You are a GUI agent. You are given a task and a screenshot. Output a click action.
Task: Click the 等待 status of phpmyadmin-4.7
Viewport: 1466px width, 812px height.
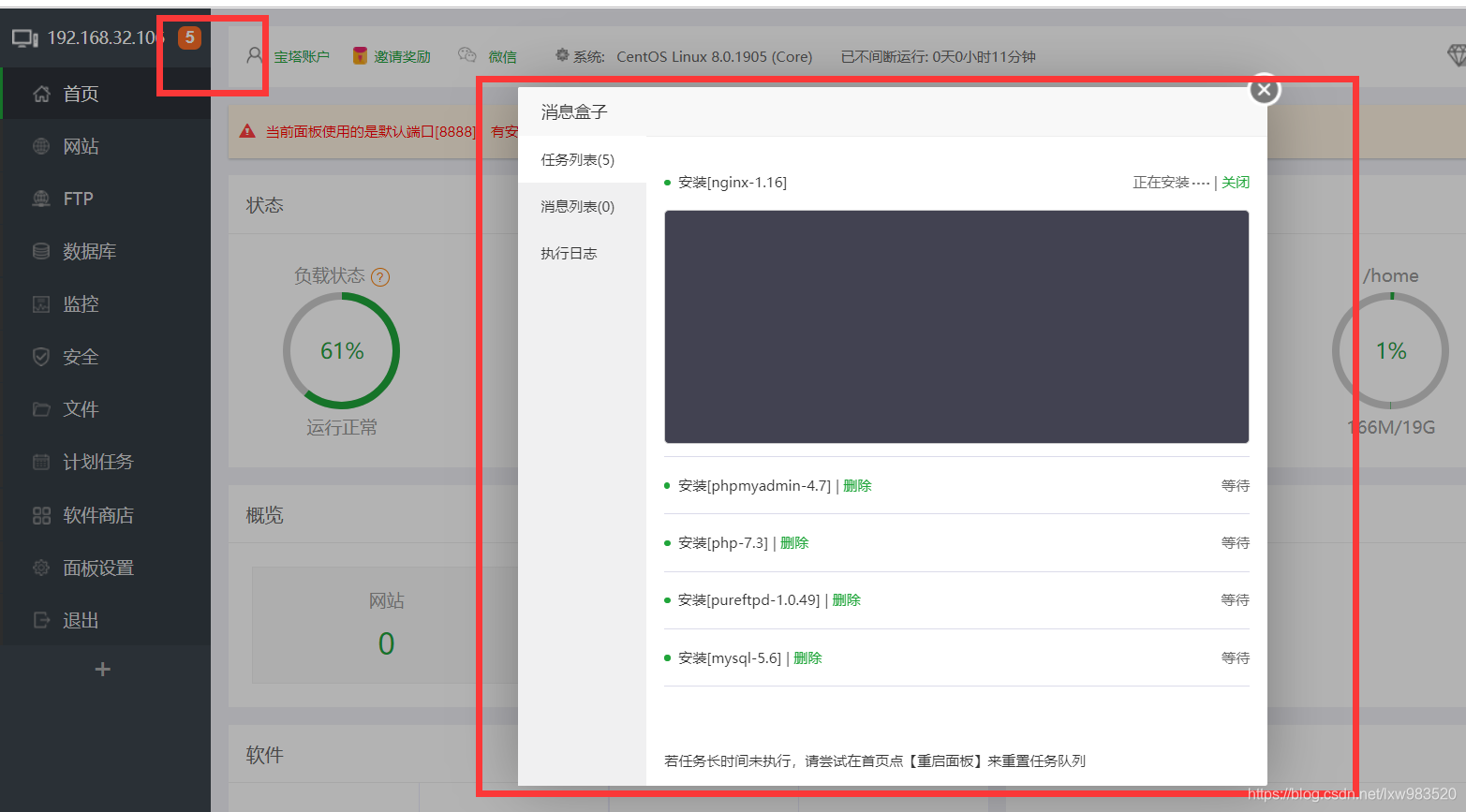click(x=1236, y=485)
